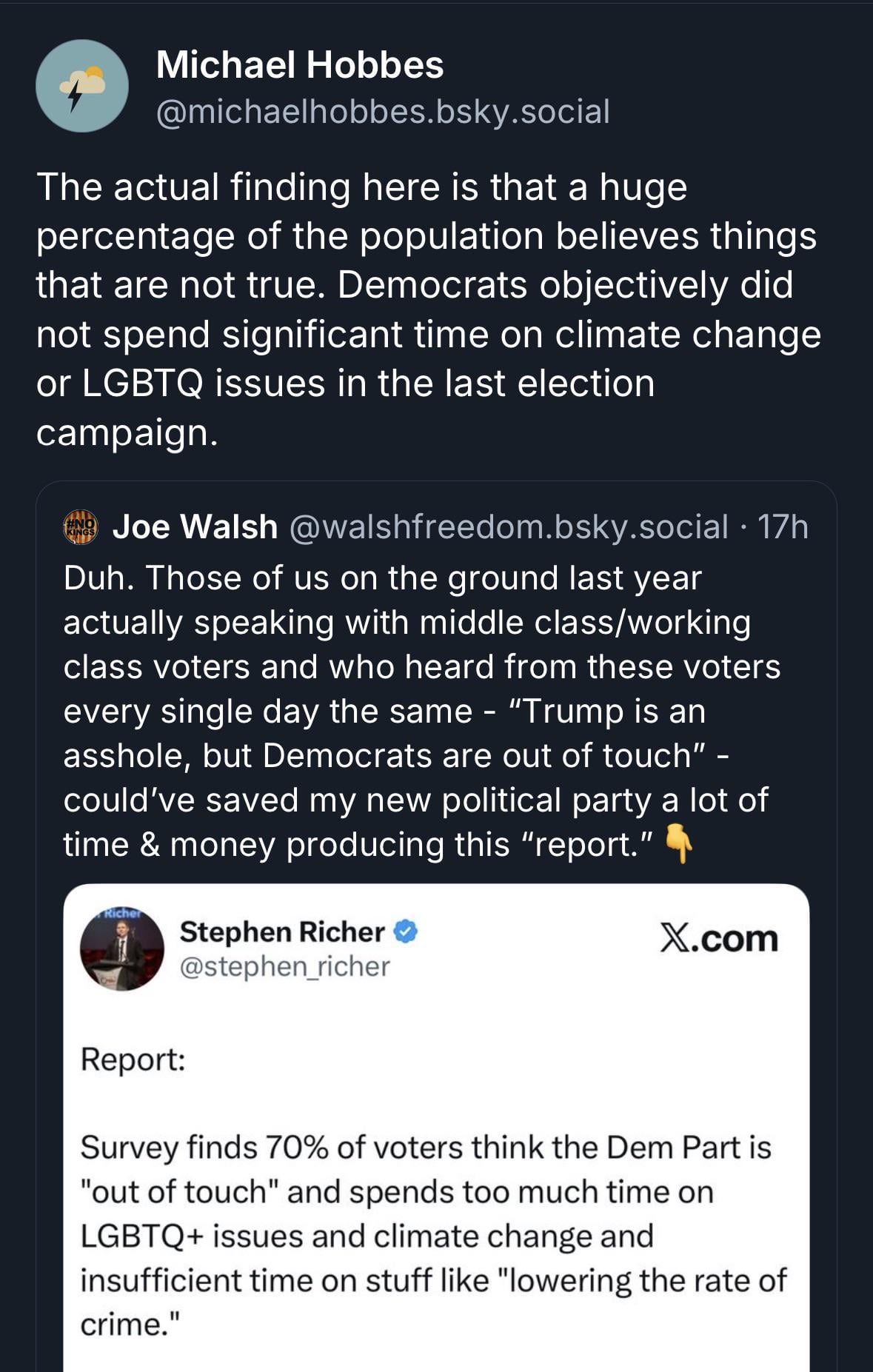
Task: Click the @walshfreedom.bsky.social handle
Action: click(x=508, y=527)
